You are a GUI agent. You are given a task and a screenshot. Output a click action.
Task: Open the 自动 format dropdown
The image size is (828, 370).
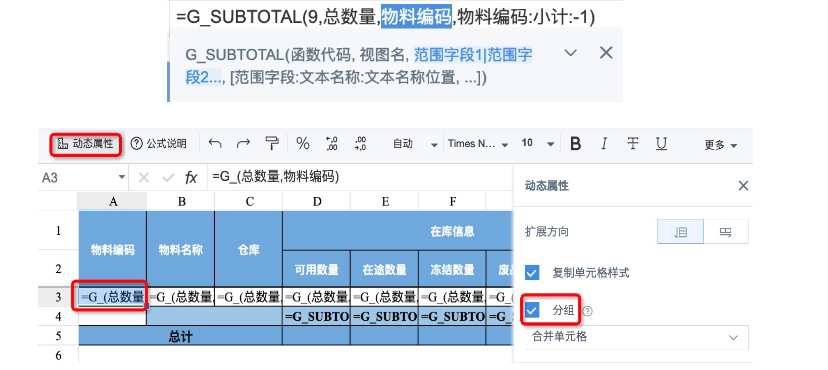416,144
